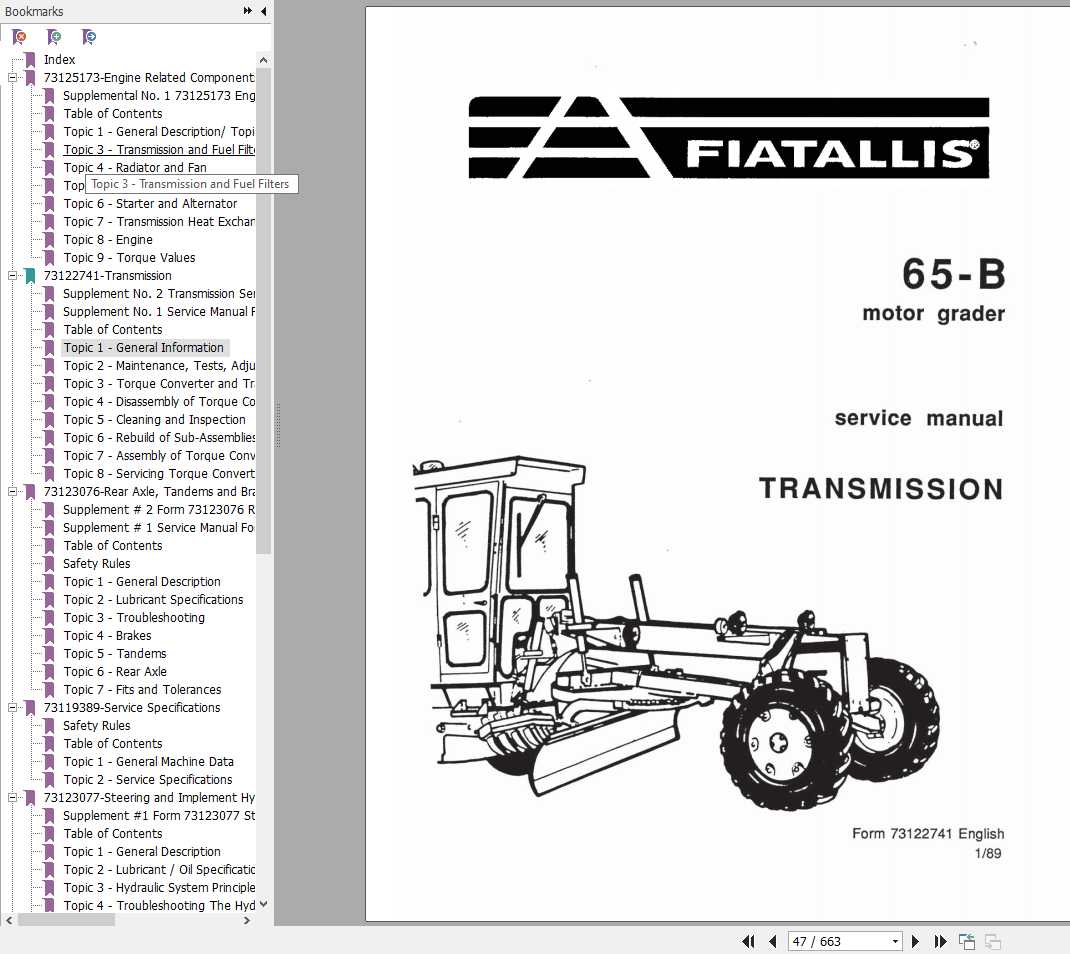The width and height of the screenshot is (1070, 954).
Task: Open Supplement No. 2 Transmission bookmark
Action: pos(159,293)
